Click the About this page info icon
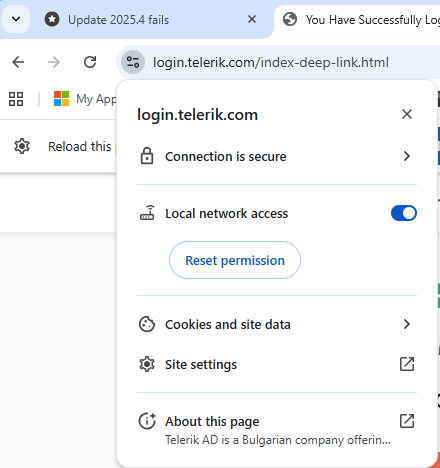Screen dimensions: 440x468 [147, 421]
